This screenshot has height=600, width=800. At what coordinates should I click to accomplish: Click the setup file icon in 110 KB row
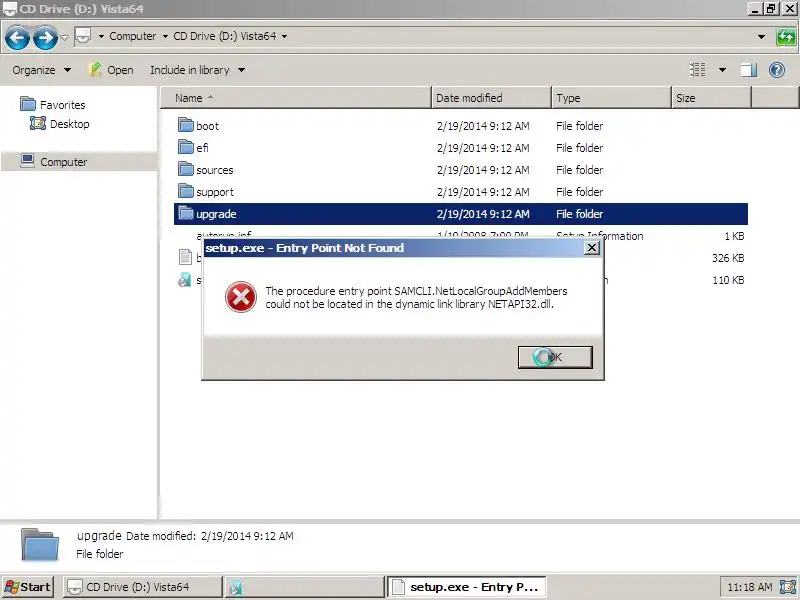point(185,280)
